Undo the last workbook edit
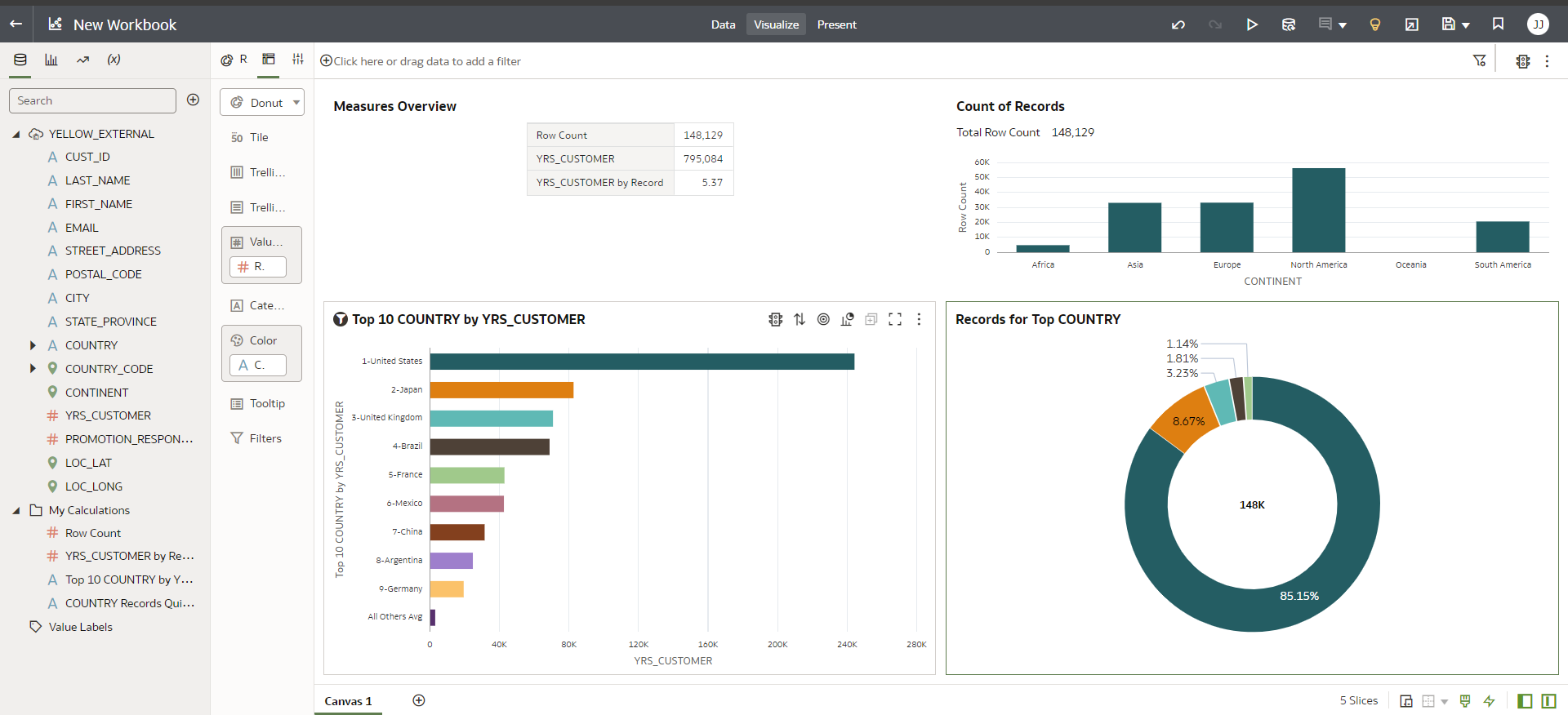The image size is (1568, 715). (x=1178, y=24)
